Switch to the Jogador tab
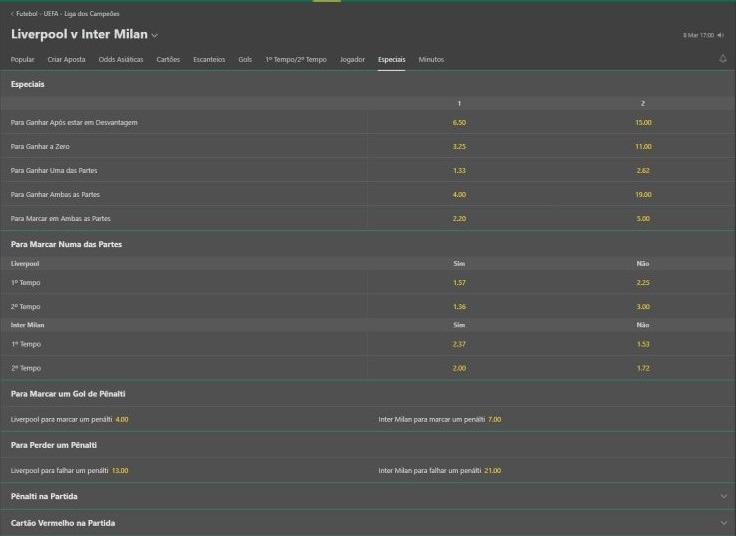The height and width of the screenshot is (536, 736). pos(352,60)
